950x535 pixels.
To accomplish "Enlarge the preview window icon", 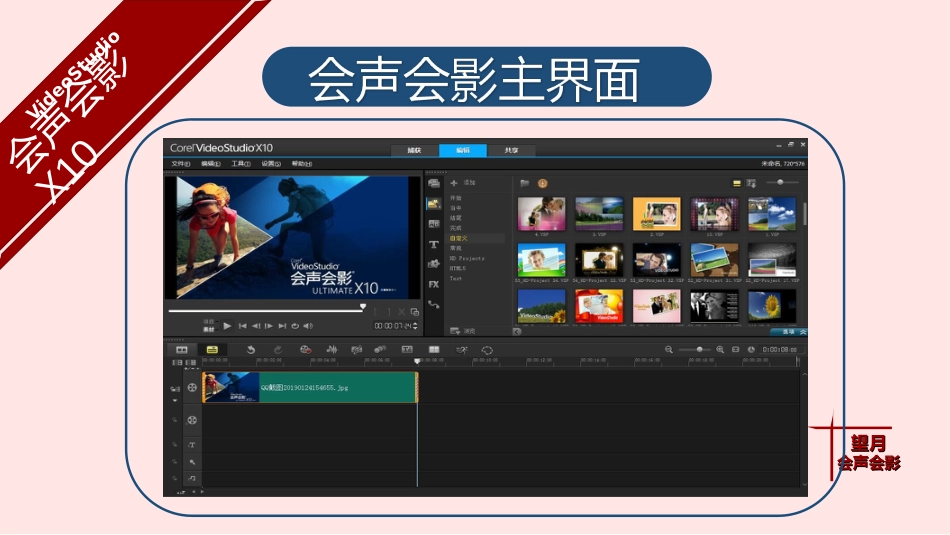I will 415,312.
